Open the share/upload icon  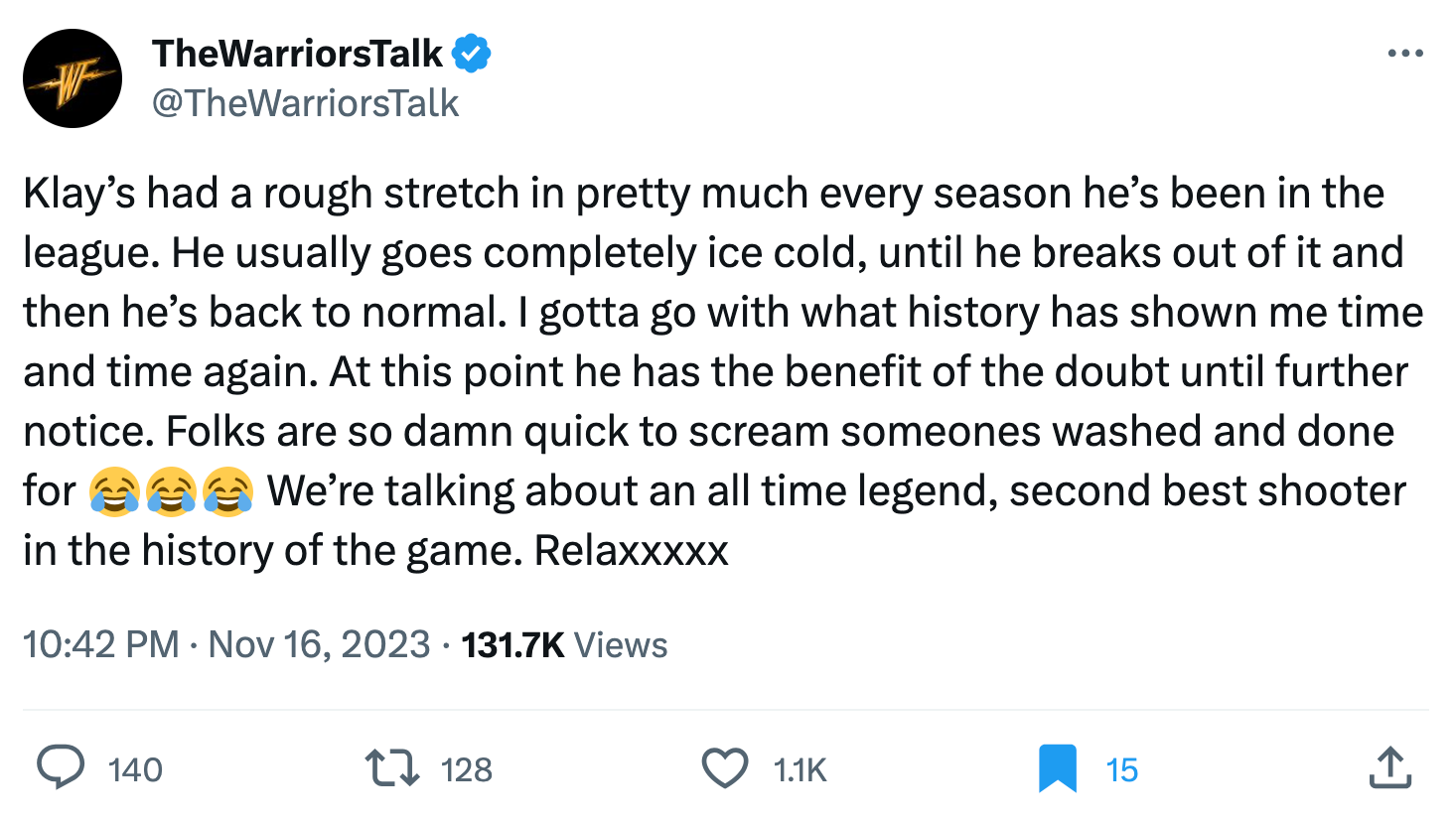1392,767
